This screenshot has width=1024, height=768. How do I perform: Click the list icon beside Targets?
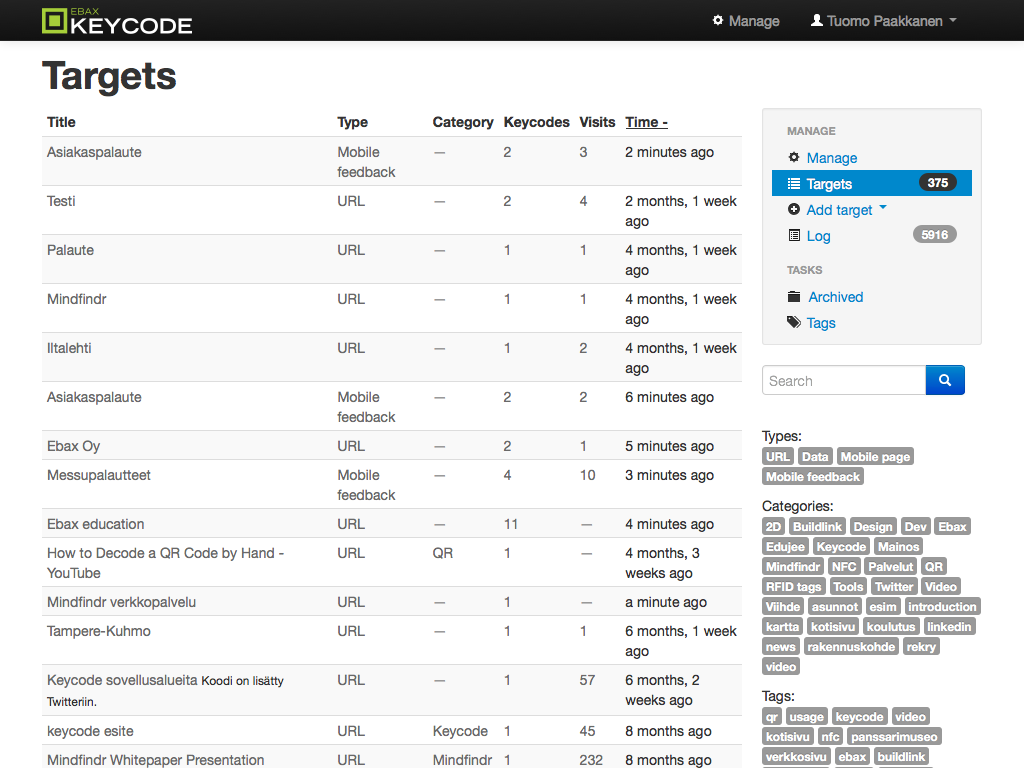point(793,184)
